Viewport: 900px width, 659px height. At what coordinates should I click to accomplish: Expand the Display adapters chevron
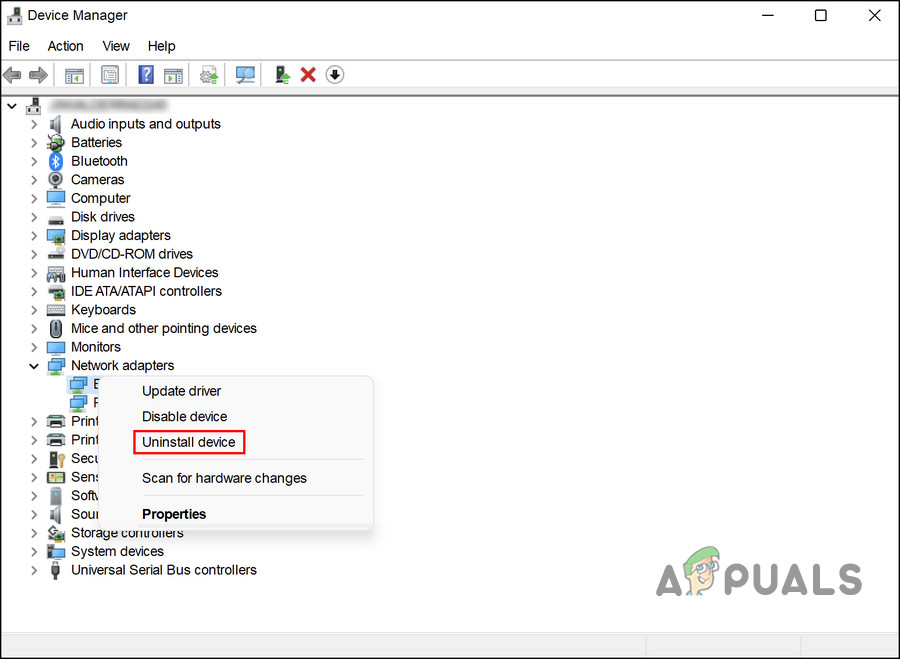click(34, 236)
